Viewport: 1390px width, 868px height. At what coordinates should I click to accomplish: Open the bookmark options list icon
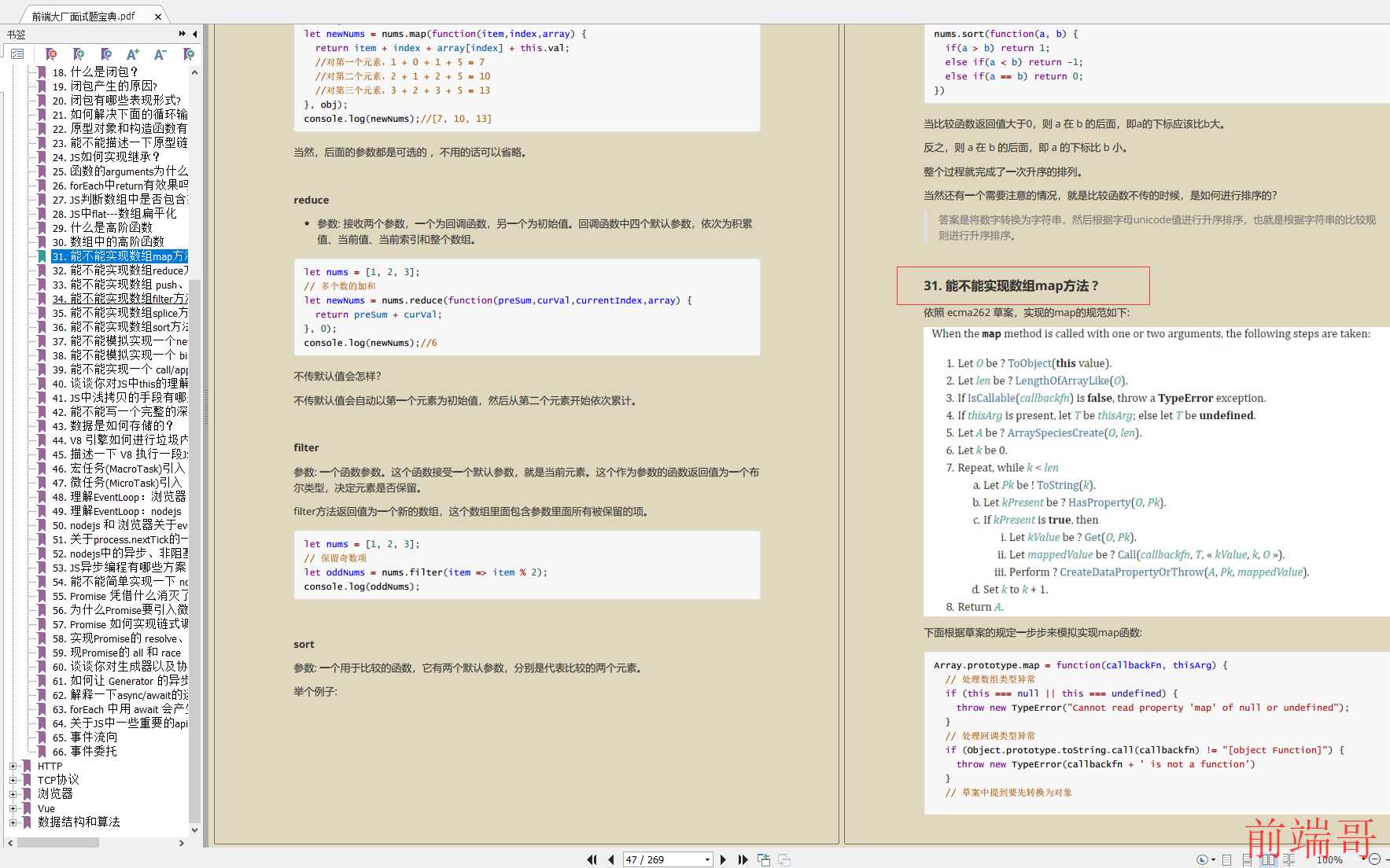point(17,54)
